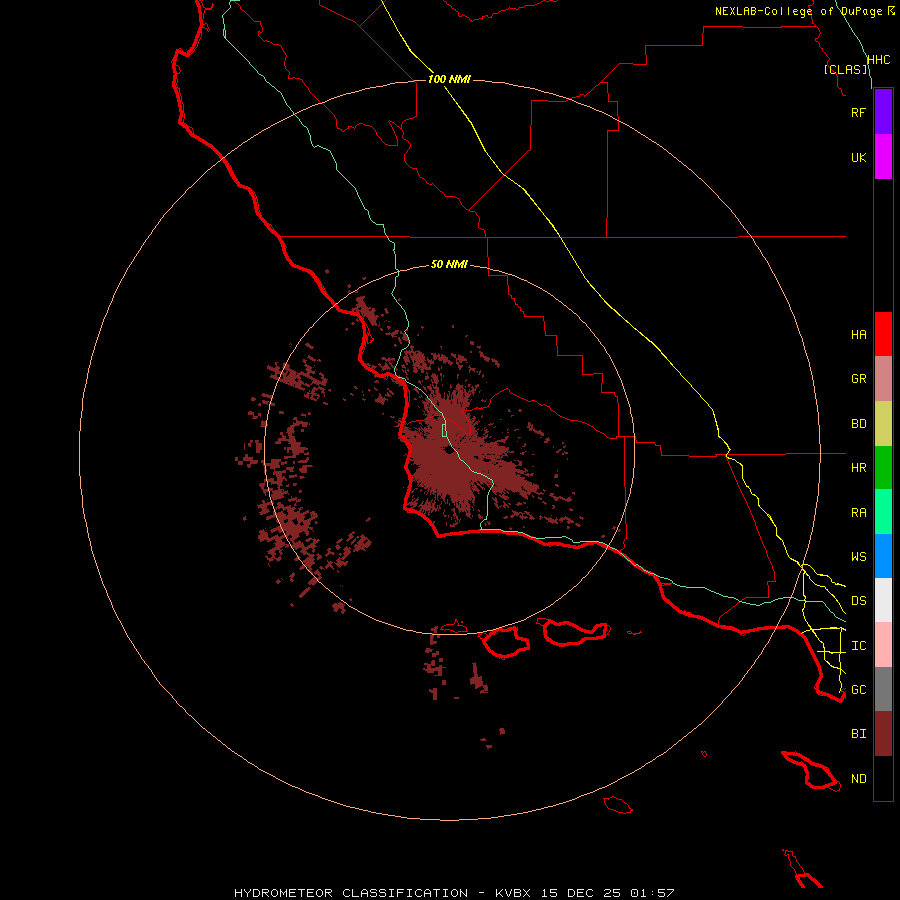Click the RA light green legend swatch

point(883,512)
